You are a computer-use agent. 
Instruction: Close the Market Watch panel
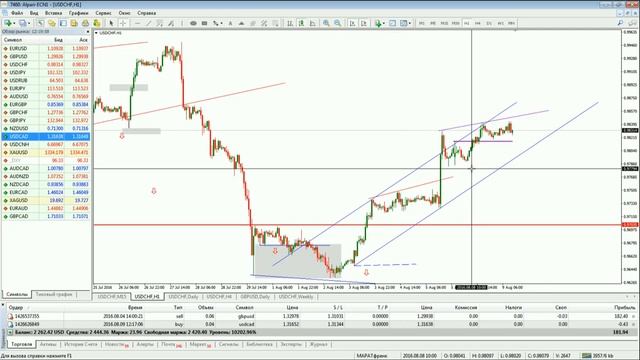[88, 31]
